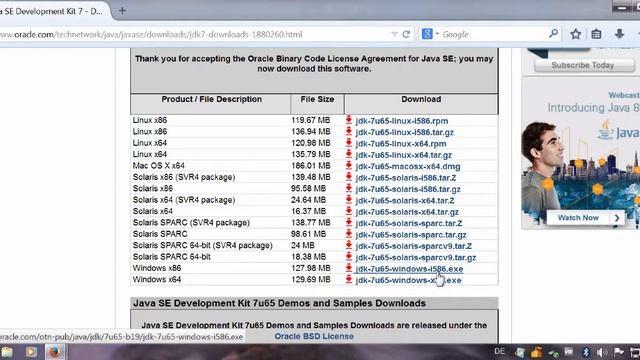The image size is (640, 360).
Task: Bookmark this page with the star icon
Action: point(576,34)
